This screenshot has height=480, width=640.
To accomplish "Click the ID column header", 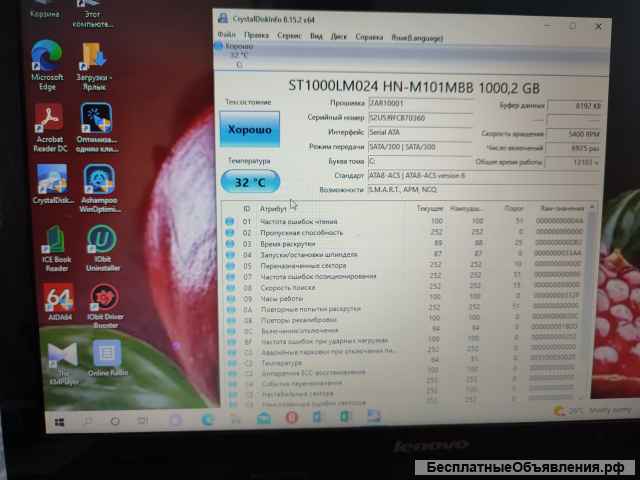I will 247,209.
